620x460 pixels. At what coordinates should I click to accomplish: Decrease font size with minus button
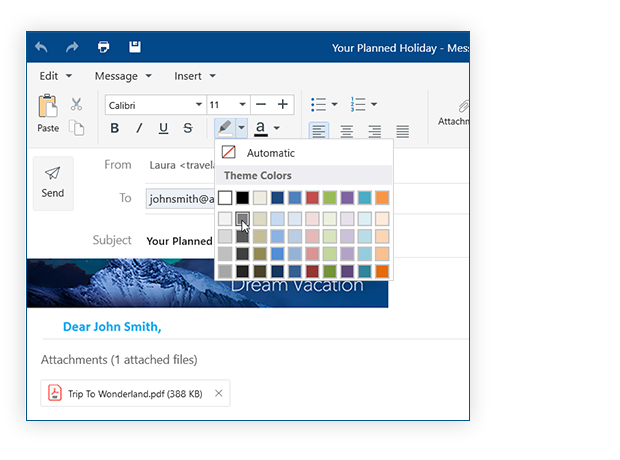(x=261, y=104)
